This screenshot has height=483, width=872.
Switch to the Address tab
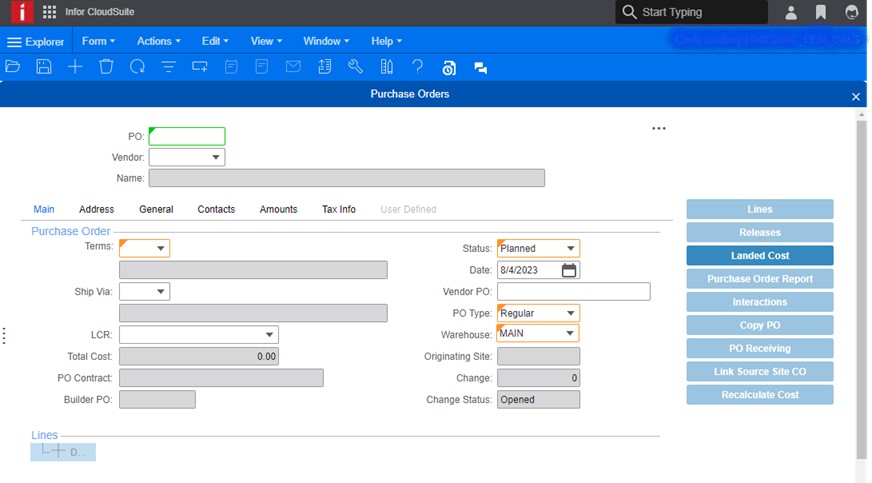96,210
